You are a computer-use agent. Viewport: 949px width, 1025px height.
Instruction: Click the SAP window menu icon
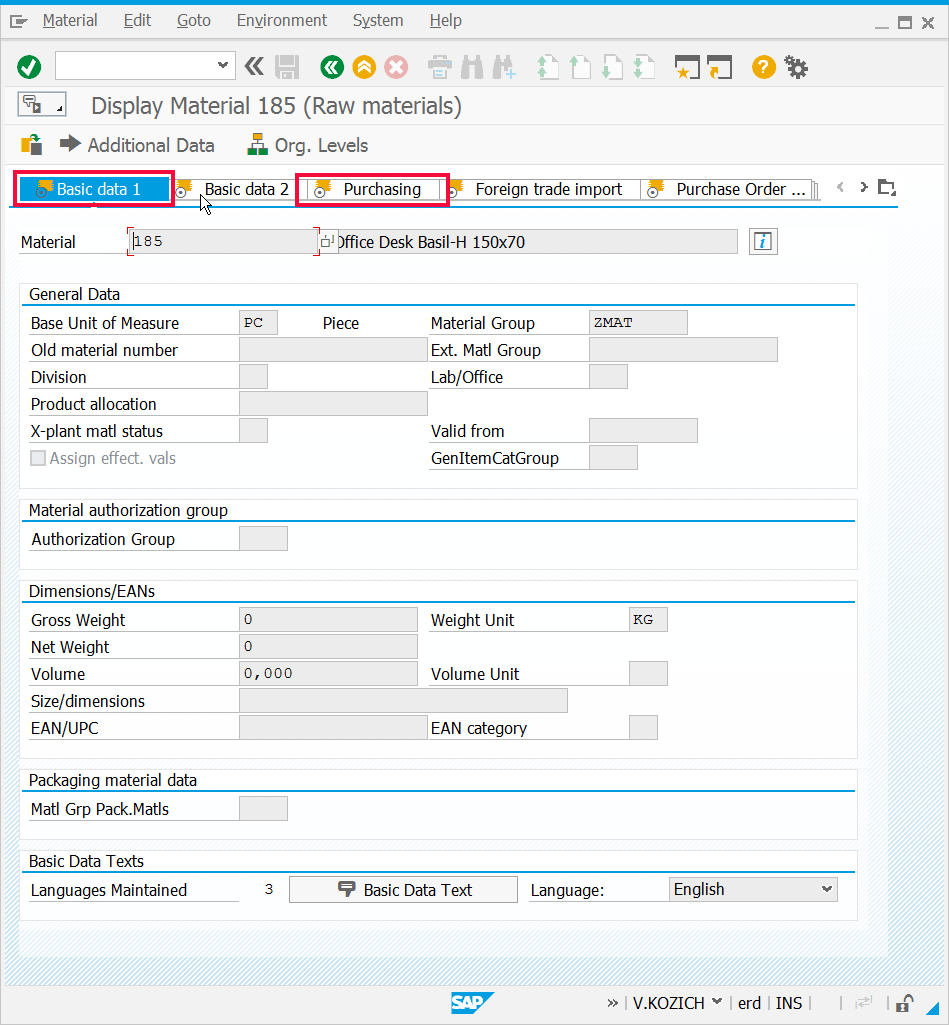click(18, 22)
